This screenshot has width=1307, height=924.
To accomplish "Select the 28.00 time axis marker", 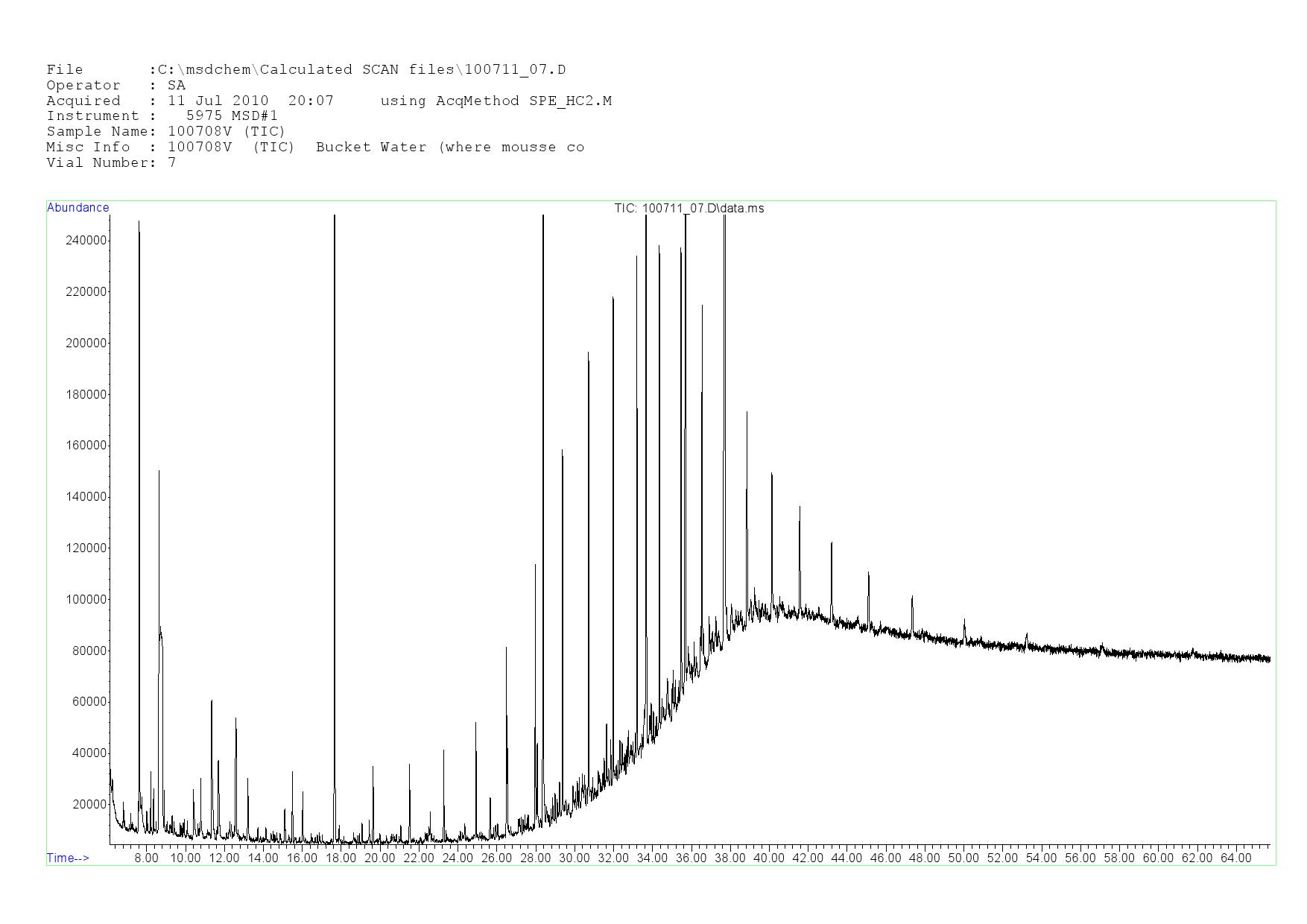I will [535, 858].
